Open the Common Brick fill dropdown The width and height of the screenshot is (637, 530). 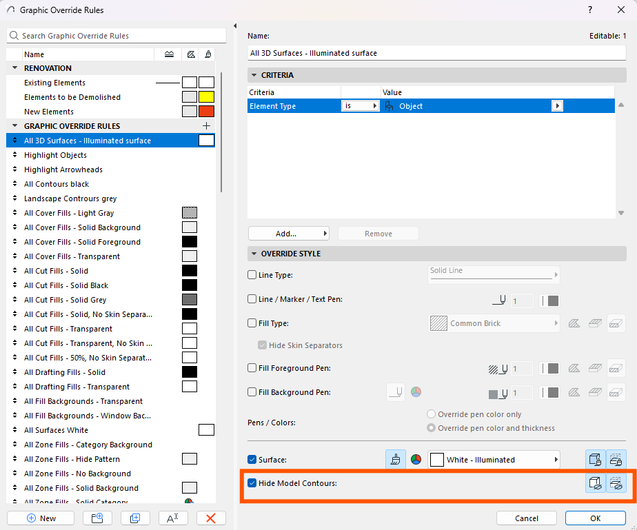coord(494,323)
